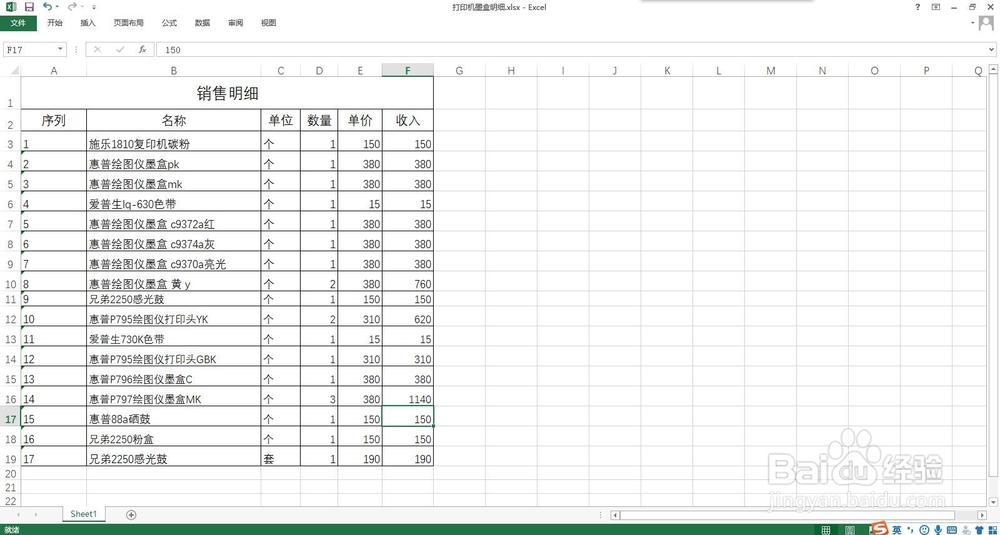Select column B header

[x=173, y=71]
